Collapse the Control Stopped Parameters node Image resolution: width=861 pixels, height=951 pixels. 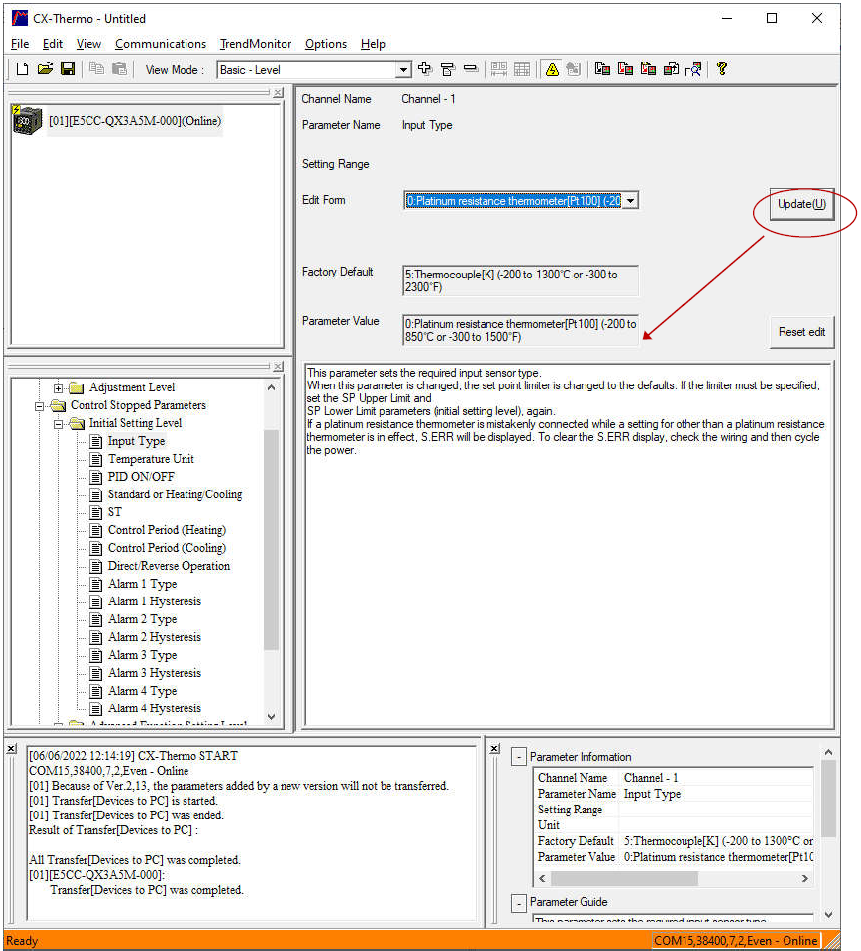click(39, 406)
